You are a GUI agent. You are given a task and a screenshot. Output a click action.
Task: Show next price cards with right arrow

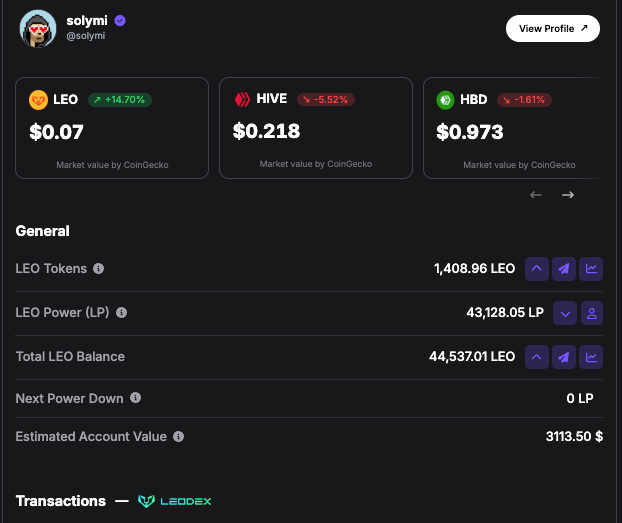tap(568, 195)
